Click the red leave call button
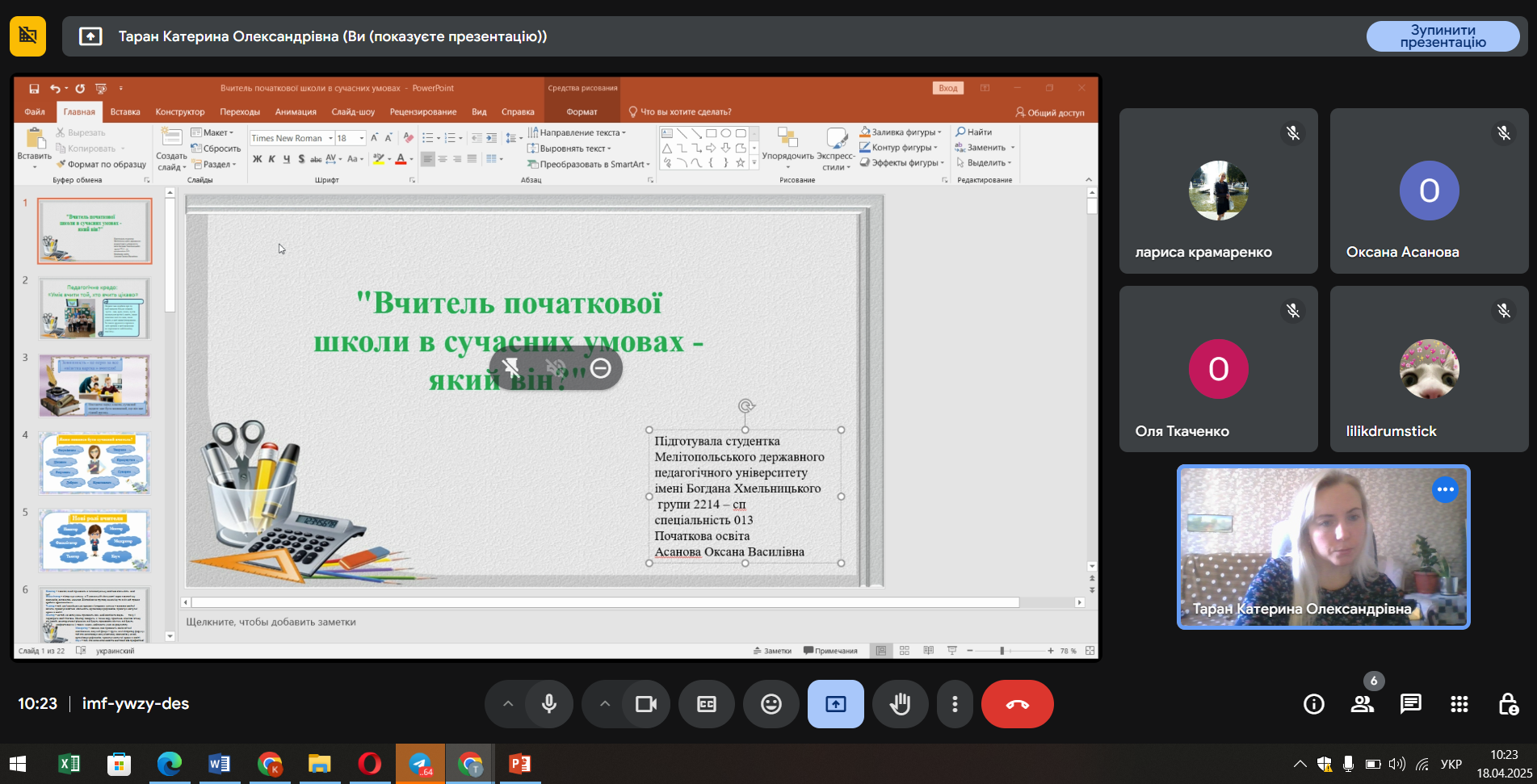Screen dimensions: 1537x784 1017,704
